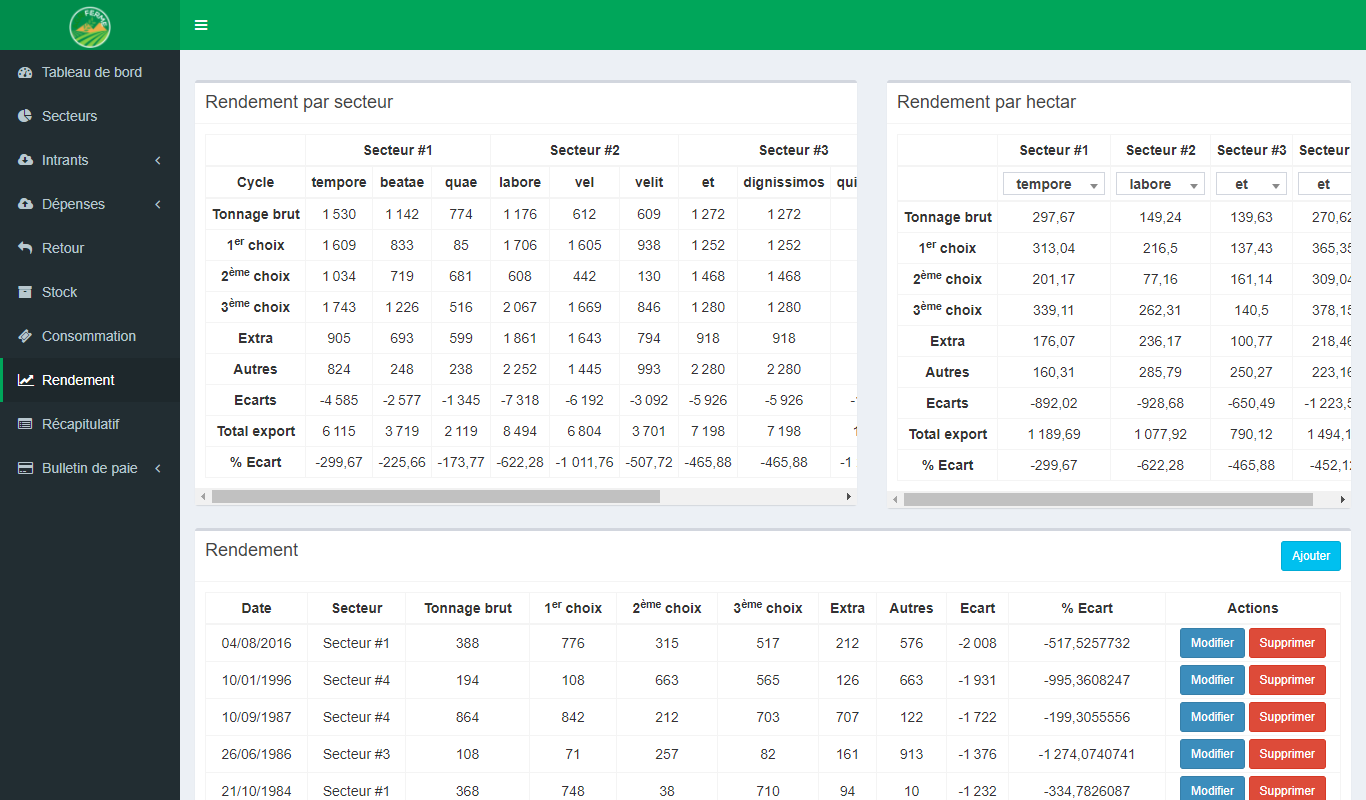The height and width of the screenshot is (800, 1366).
Task: Click the Rendement par secteur horizontal scrollbar
Action: (435, 496)
